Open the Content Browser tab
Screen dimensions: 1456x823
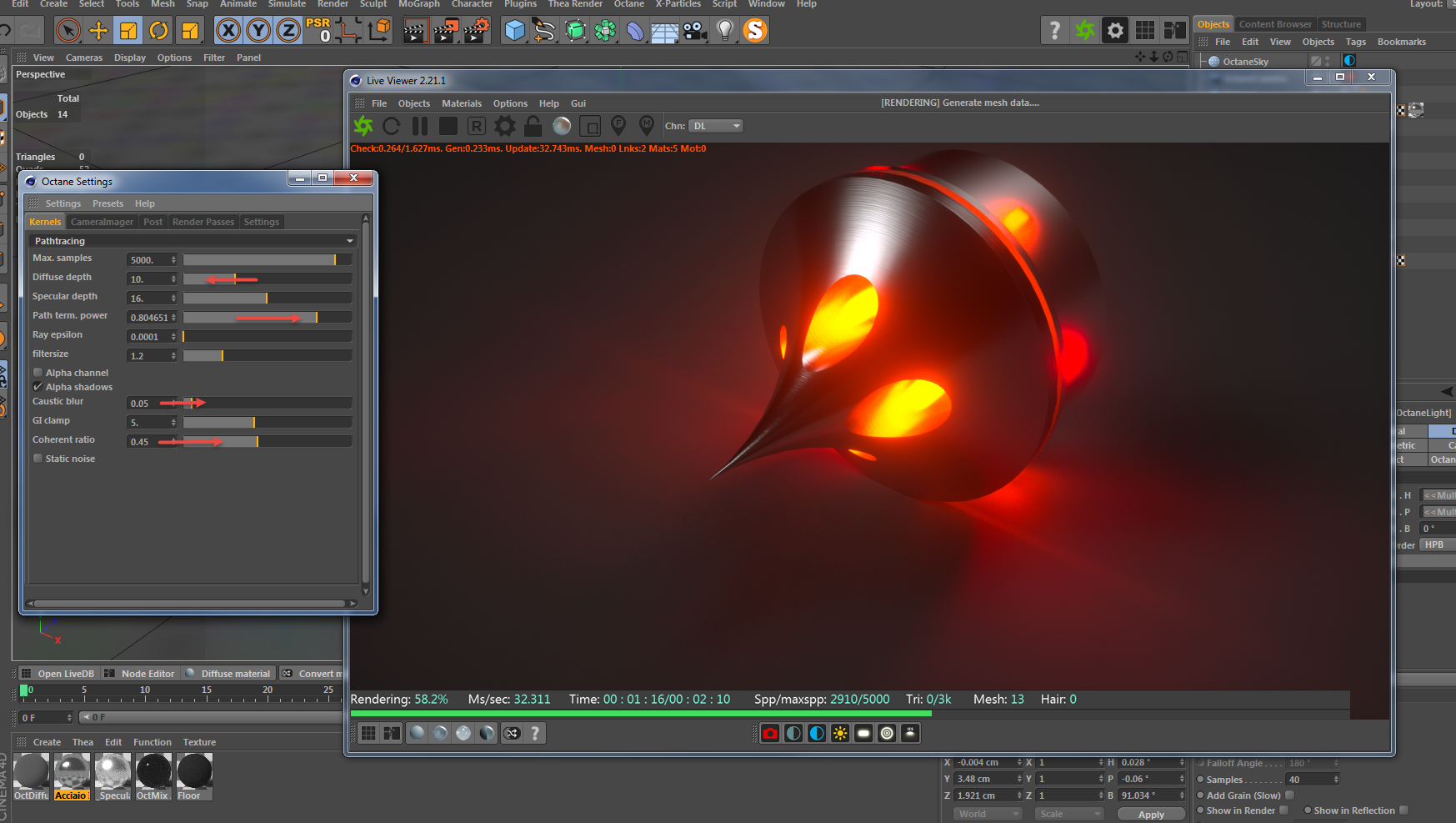(x=1275, y=24)
